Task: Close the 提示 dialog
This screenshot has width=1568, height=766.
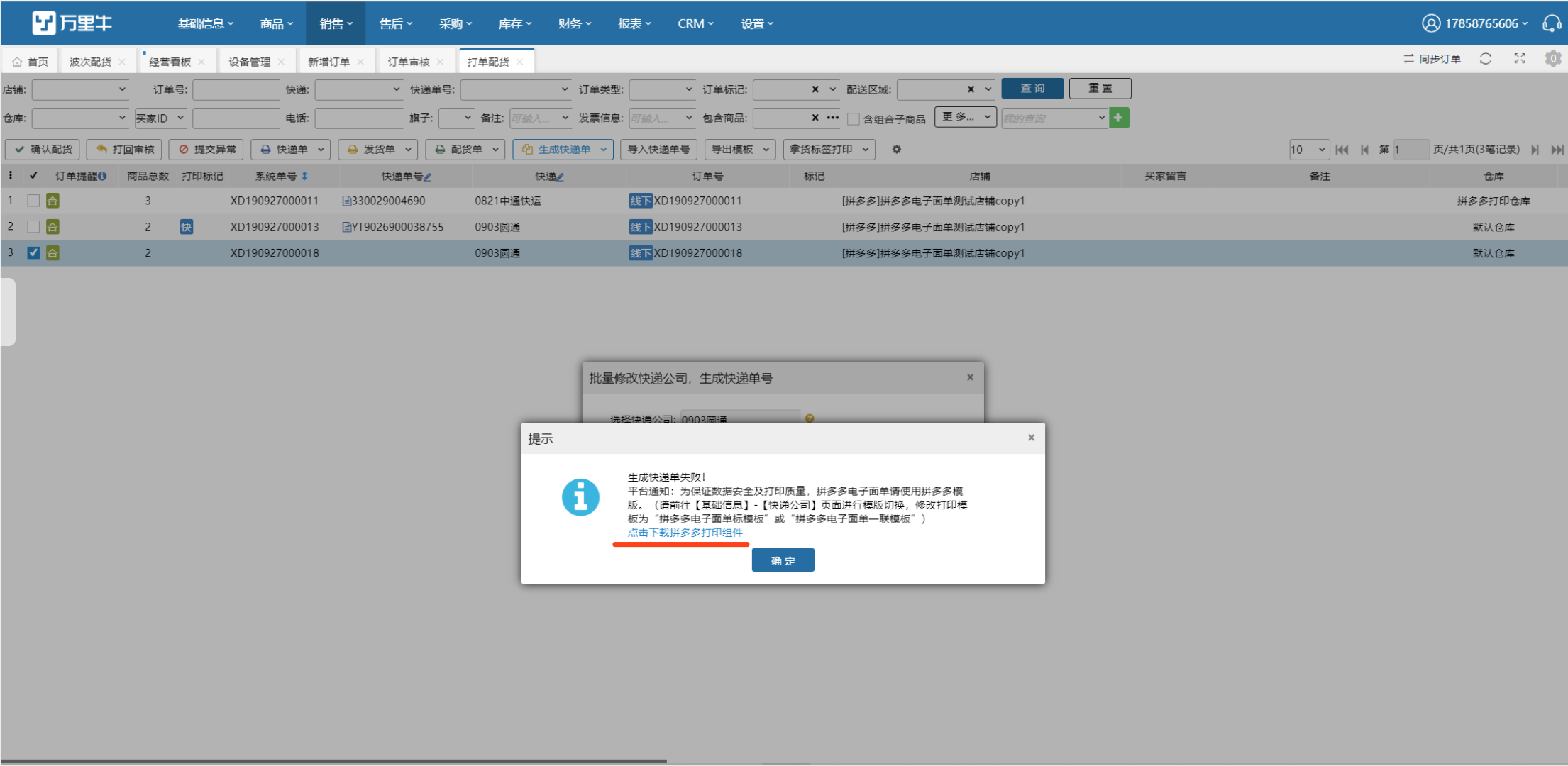Action: pos(1032,438)
